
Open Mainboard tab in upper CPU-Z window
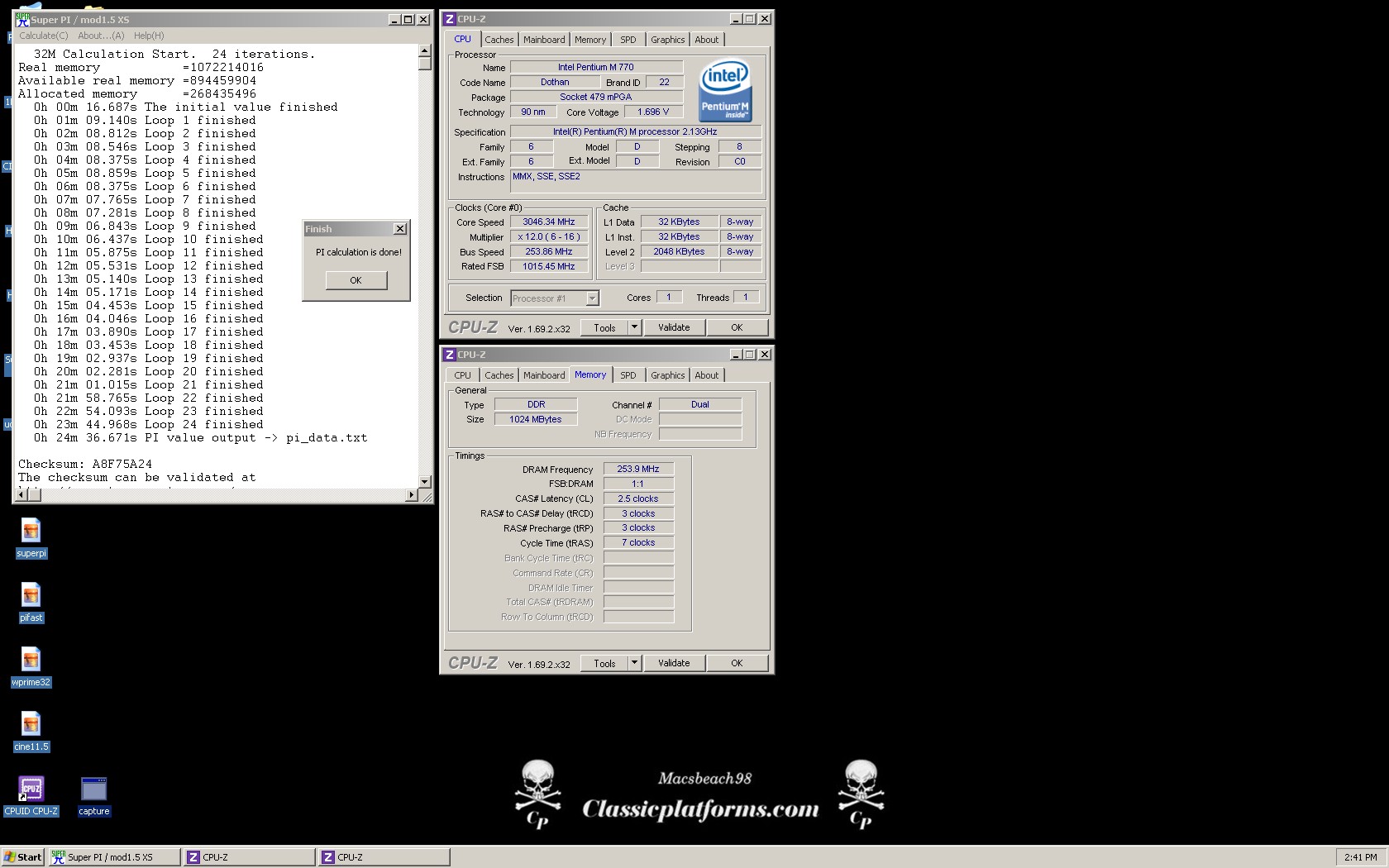point(544,40)
